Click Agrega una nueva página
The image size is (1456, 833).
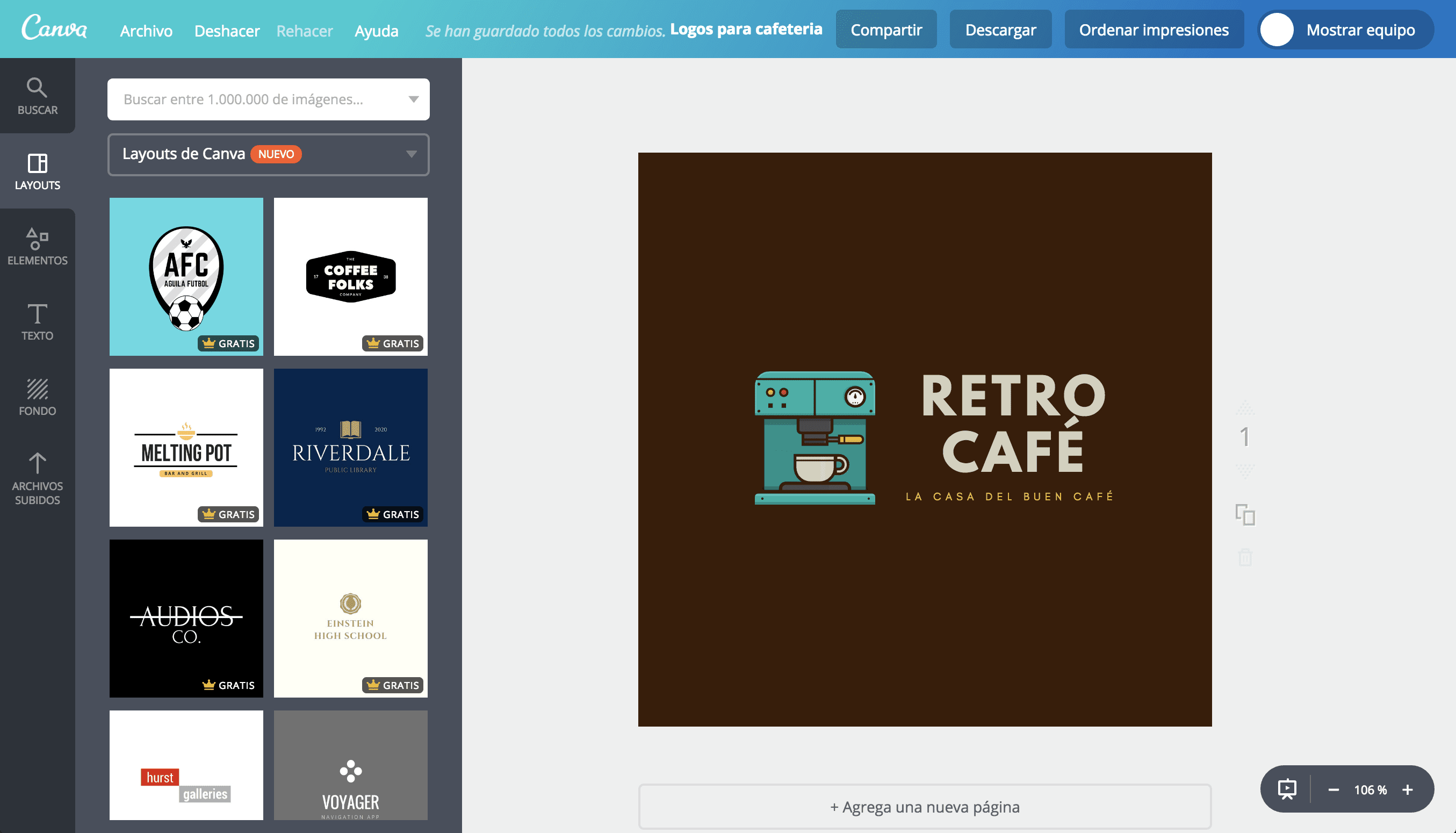[924, 807]
